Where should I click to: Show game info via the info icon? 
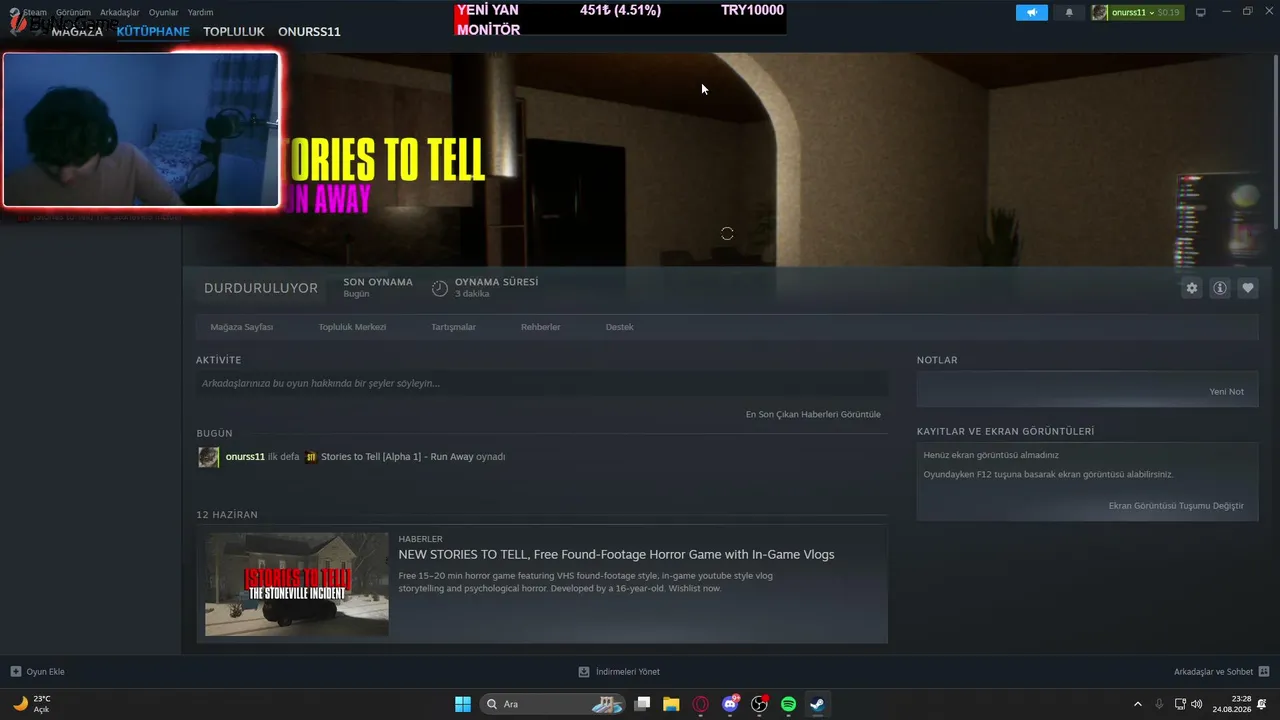click(1220, 288)
